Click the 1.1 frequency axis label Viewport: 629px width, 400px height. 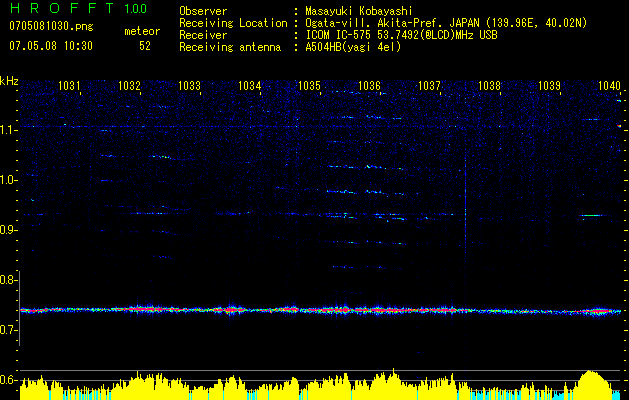tap(8, 130)
